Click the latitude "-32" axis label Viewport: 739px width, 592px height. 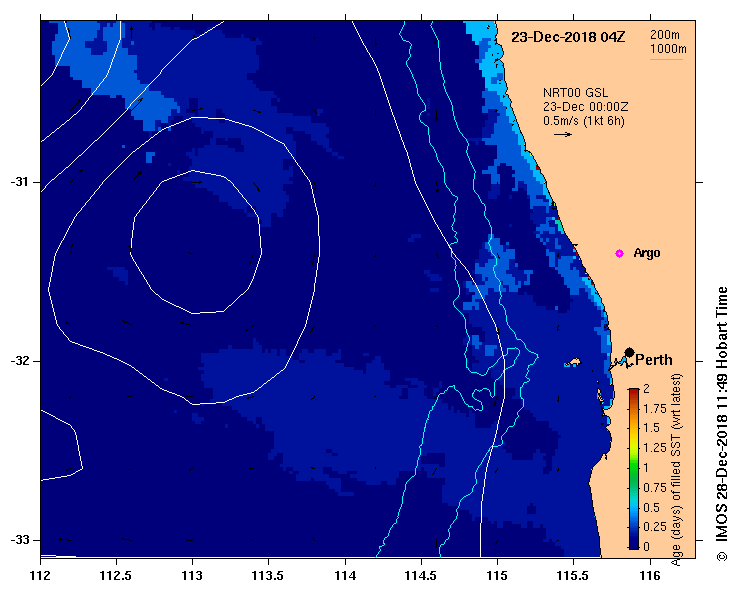tap(19, 361)
